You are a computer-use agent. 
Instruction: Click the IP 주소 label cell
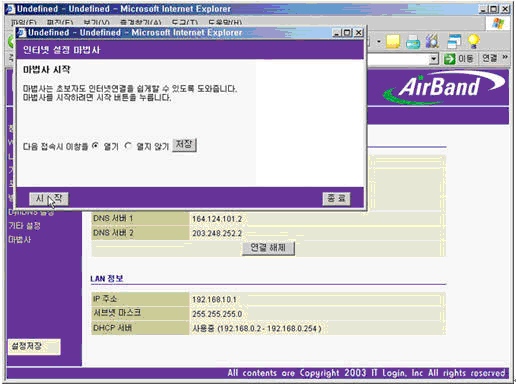tap(140, 299)
